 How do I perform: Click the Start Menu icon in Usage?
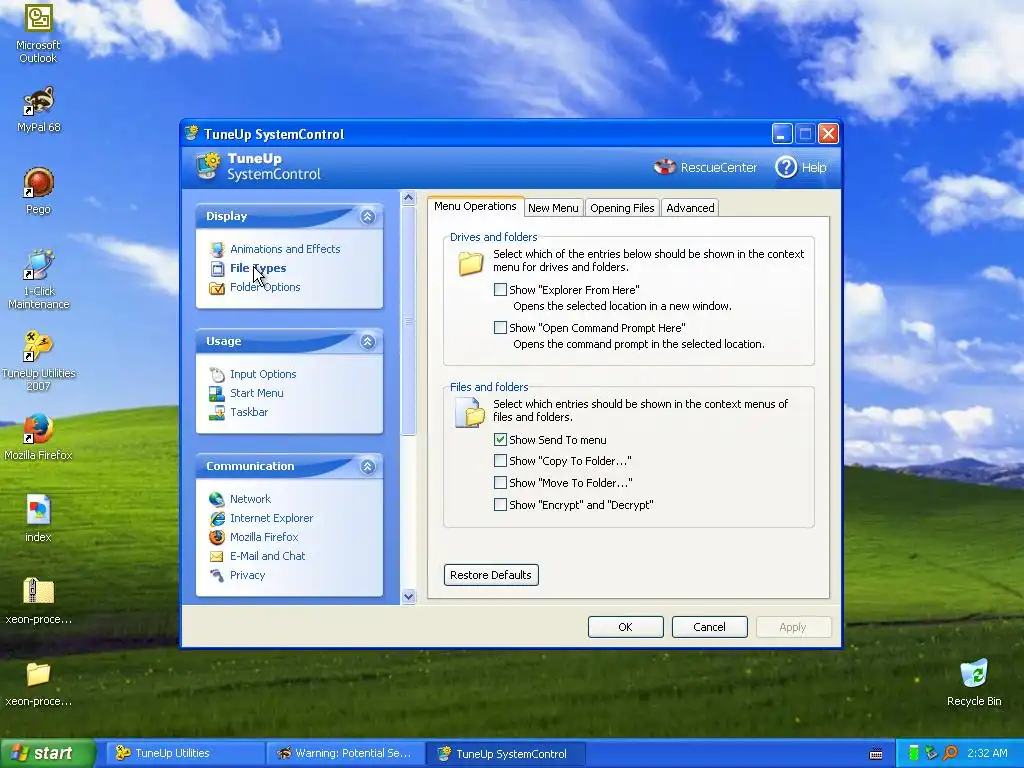217,393
